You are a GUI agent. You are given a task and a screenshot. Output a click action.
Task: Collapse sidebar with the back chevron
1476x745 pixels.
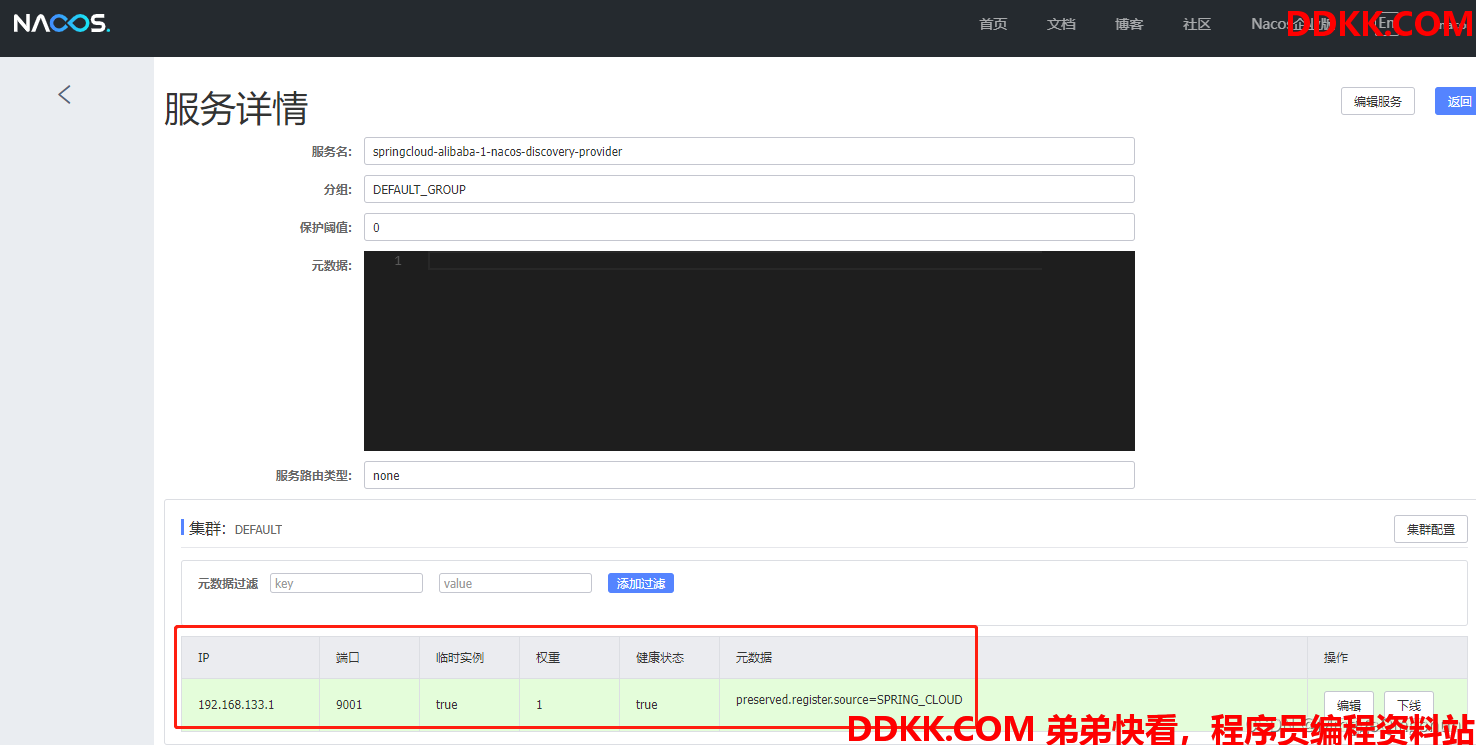pos(65,95)
